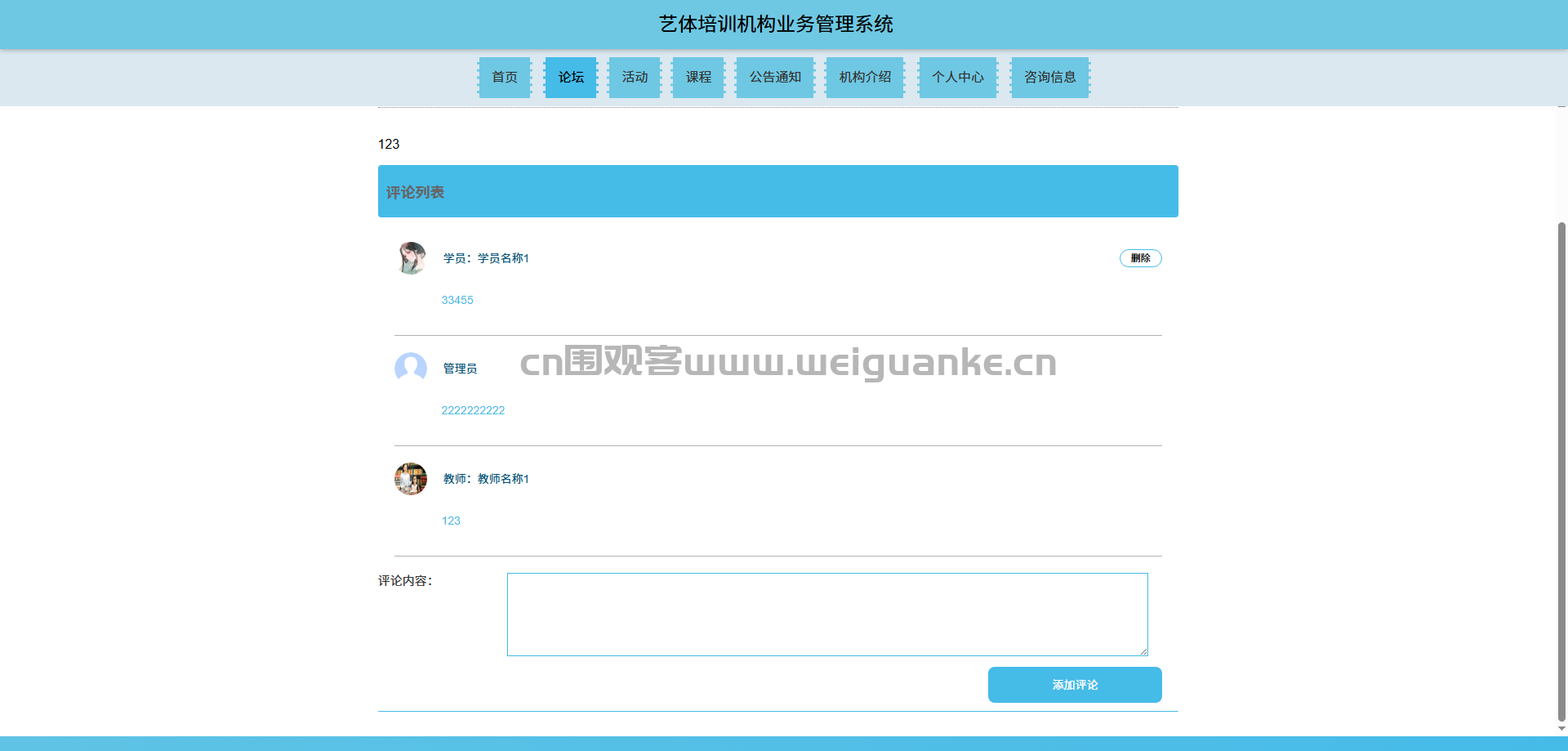
Task: Click the 评论列表 header
Action: point(777,191)
